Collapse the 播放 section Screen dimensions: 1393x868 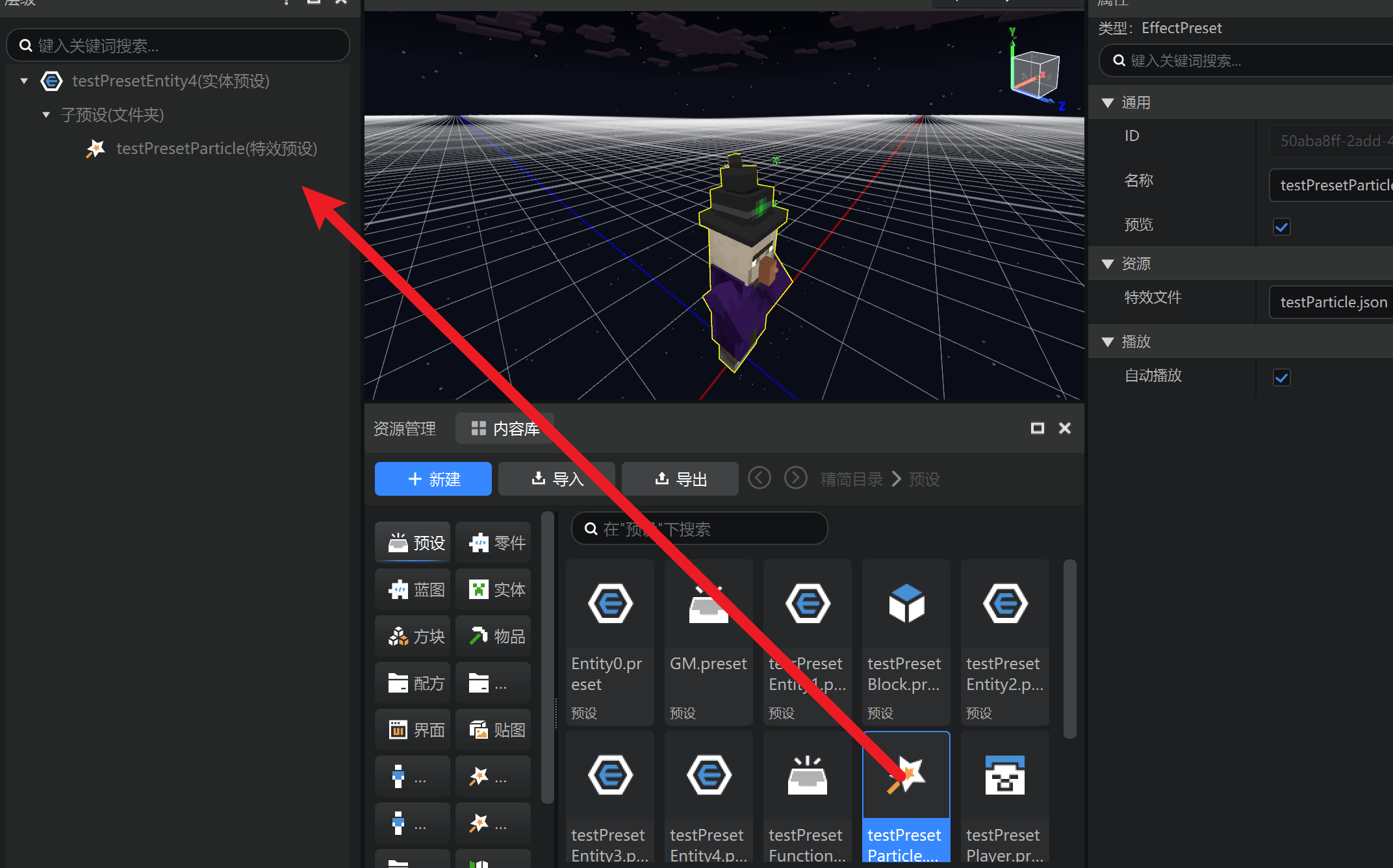click(x=1108, y=342)
